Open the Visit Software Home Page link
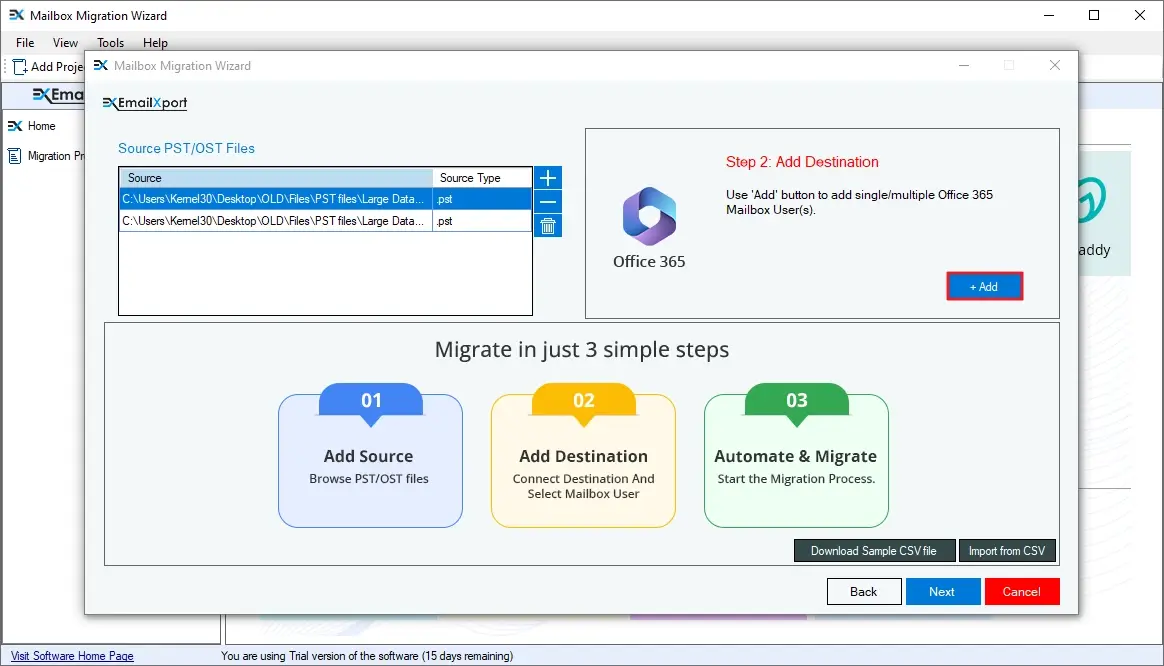Screen dimensions: 1164x666 (x=72, y=656)
